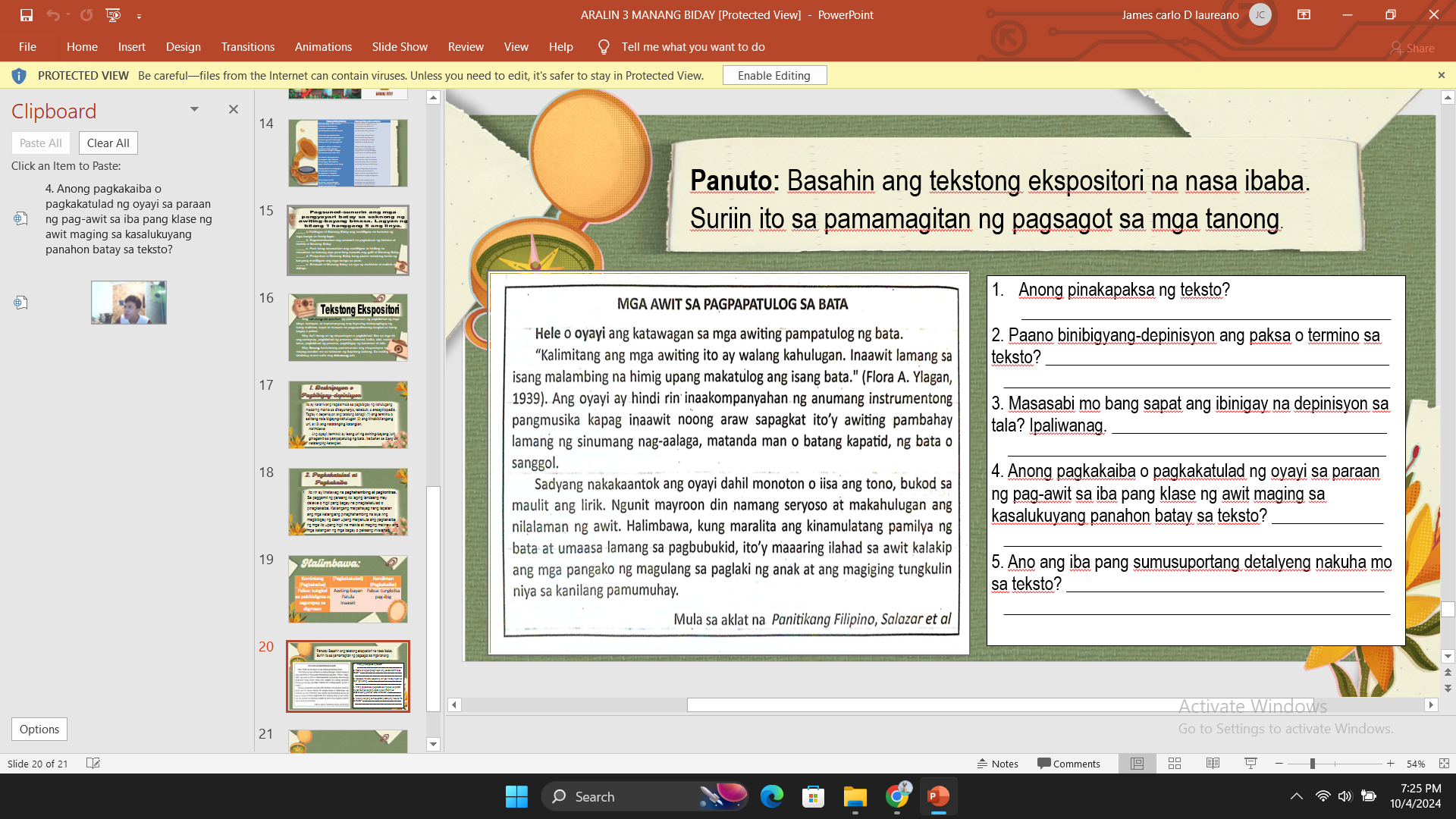Select slide 20 thumbnail
Viewport: 1456px width, 819px height.
click(x=348, y=676)
